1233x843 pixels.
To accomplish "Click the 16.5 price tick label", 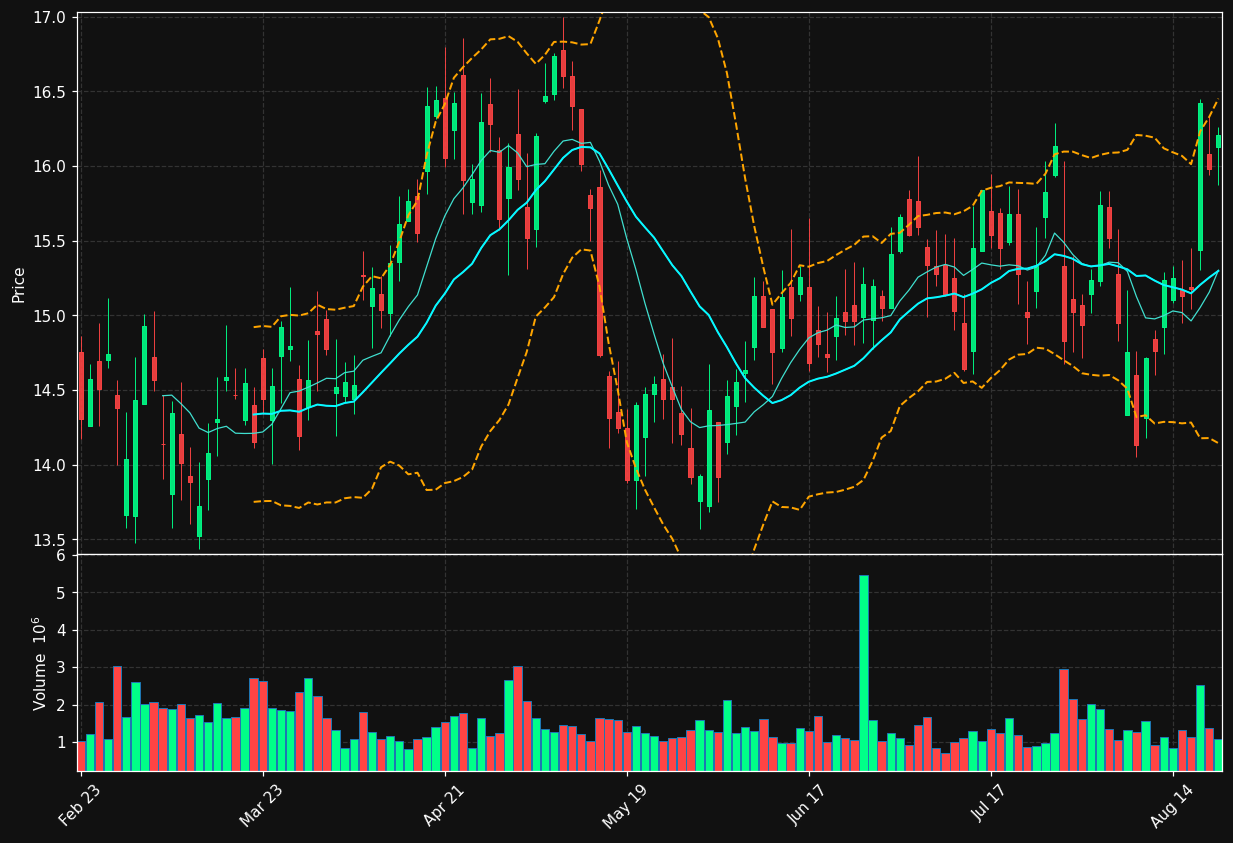I will pos(51,92).
